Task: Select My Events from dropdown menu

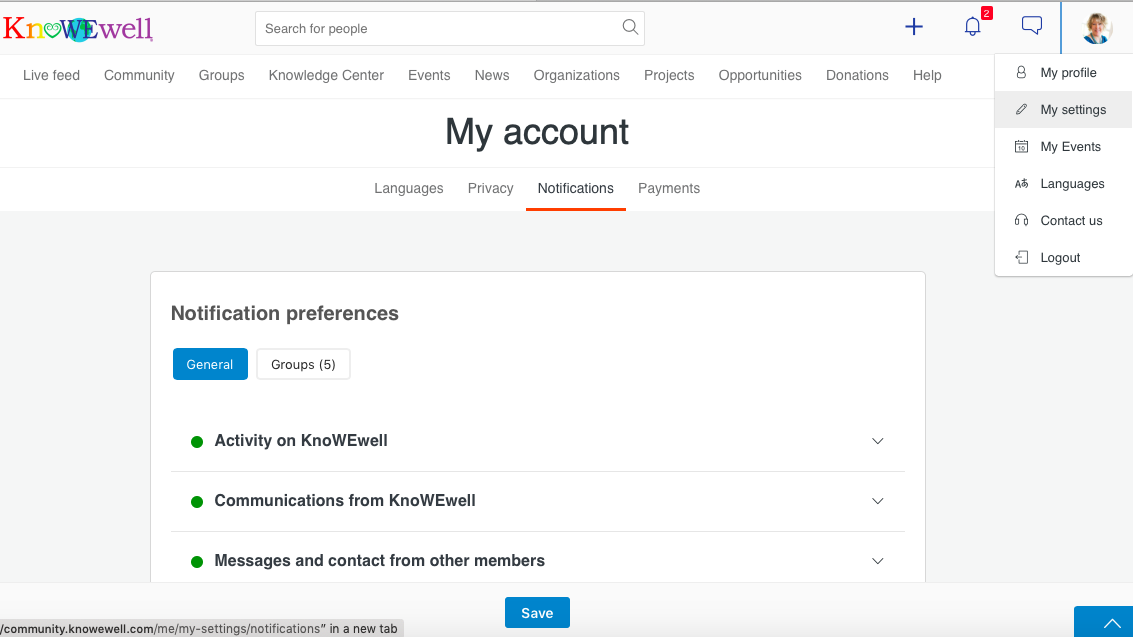Action: (1070, 146)
